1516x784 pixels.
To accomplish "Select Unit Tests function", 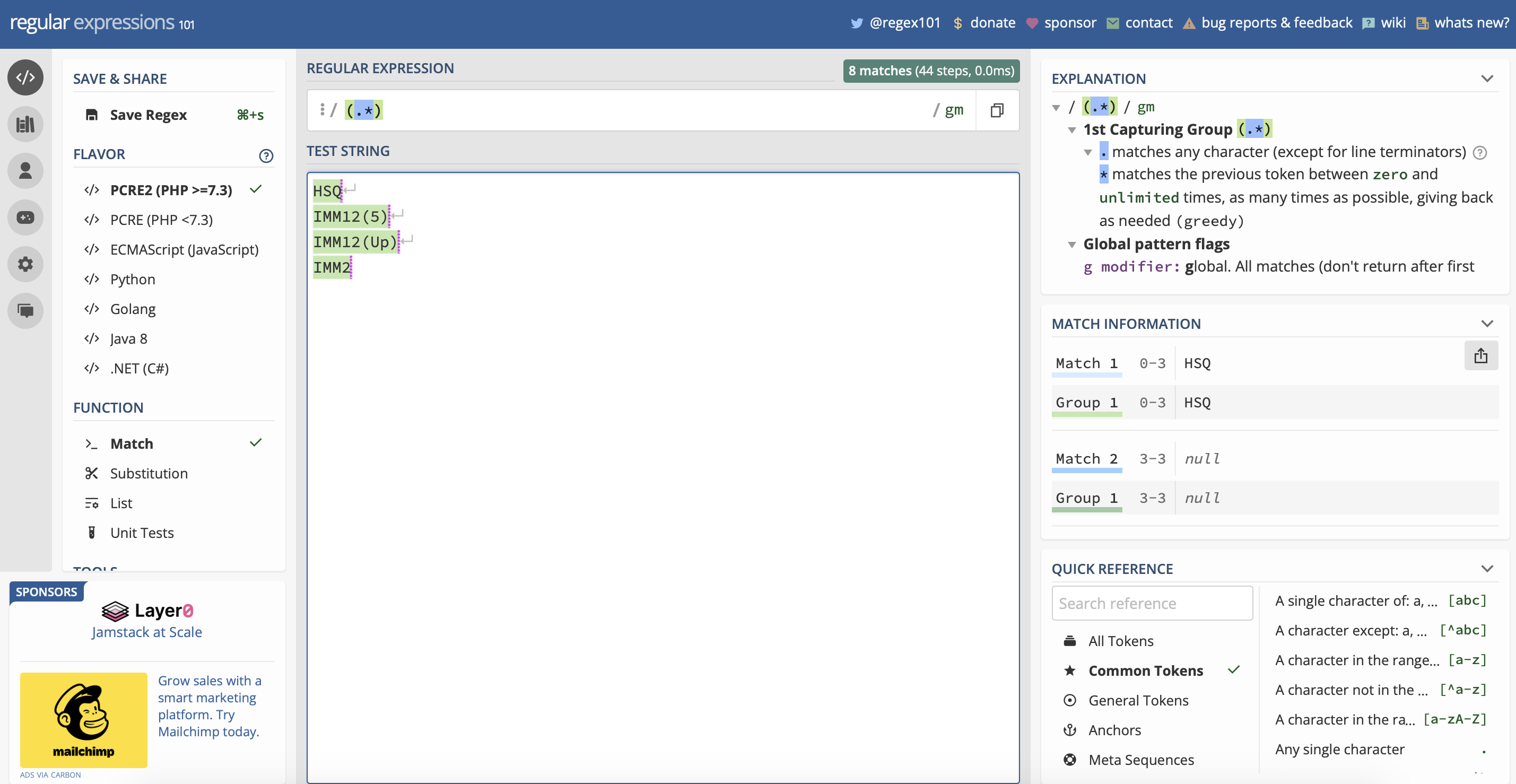I will pyautogui.click(x=141, y=533).
